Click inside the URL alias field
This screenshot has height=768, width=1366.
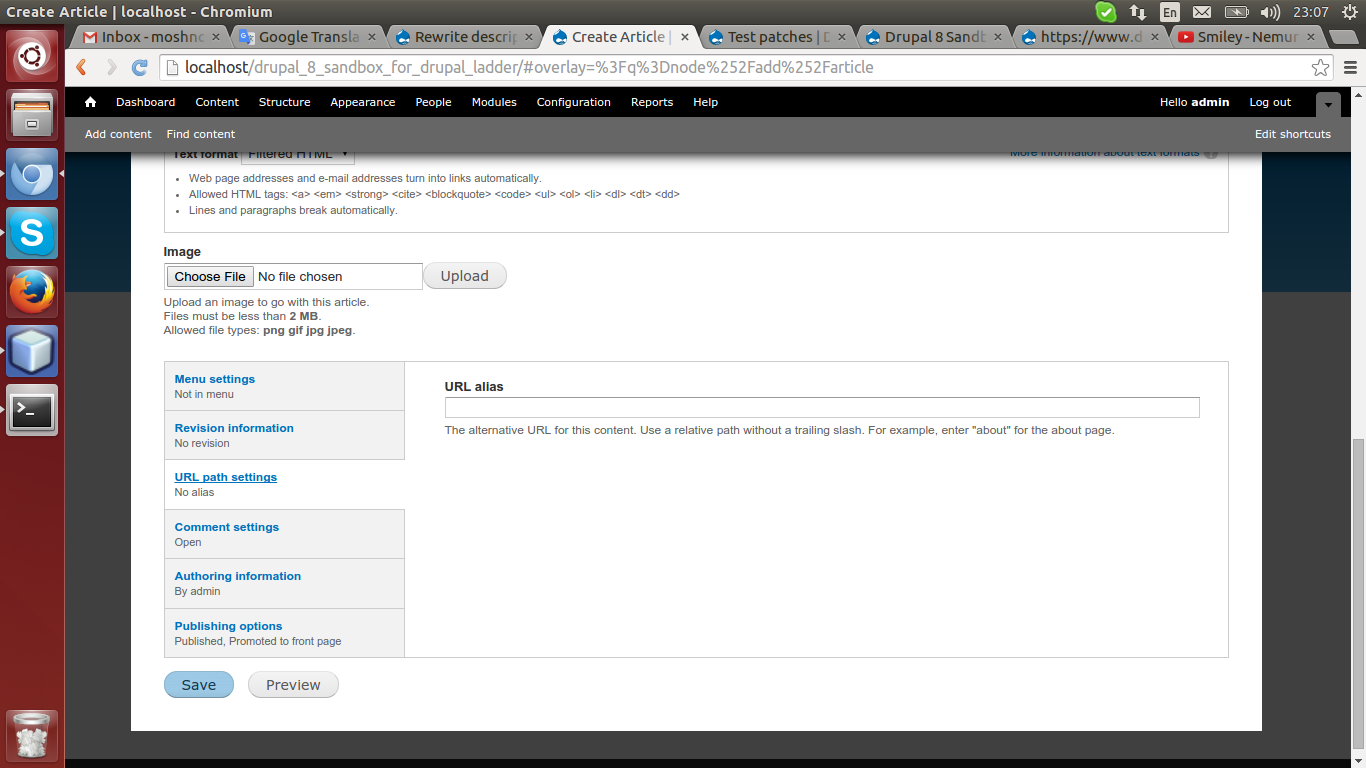pyautogui.click(x=822, y=407)
